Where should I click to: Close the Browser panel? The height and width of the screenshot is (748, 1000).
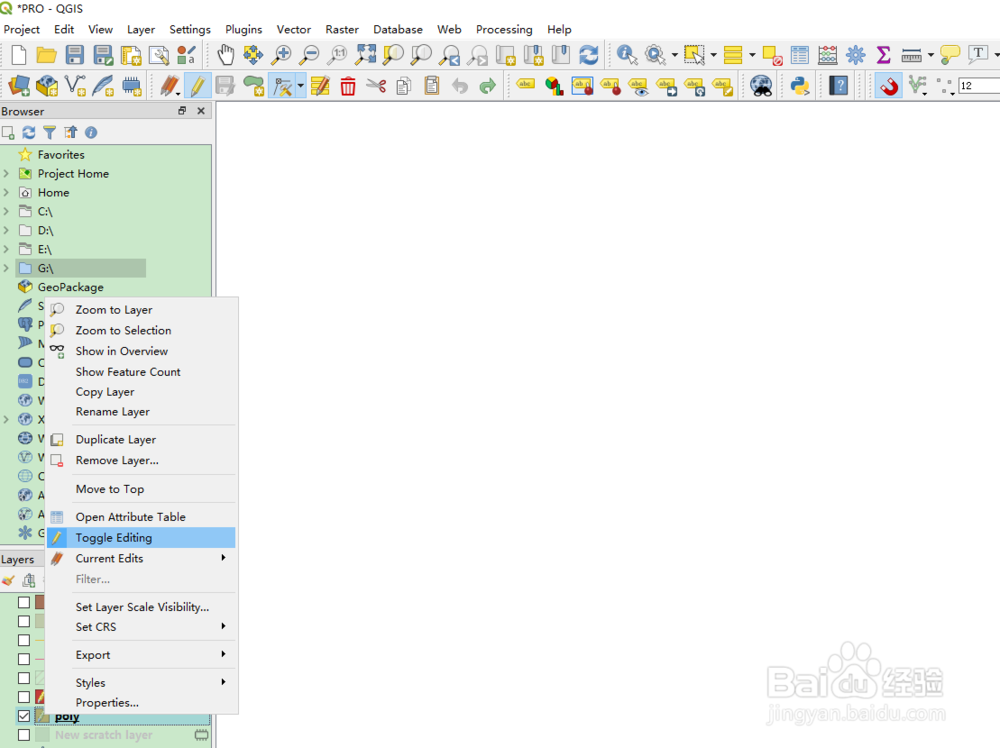pyautogui.click(x=201, y=111)
